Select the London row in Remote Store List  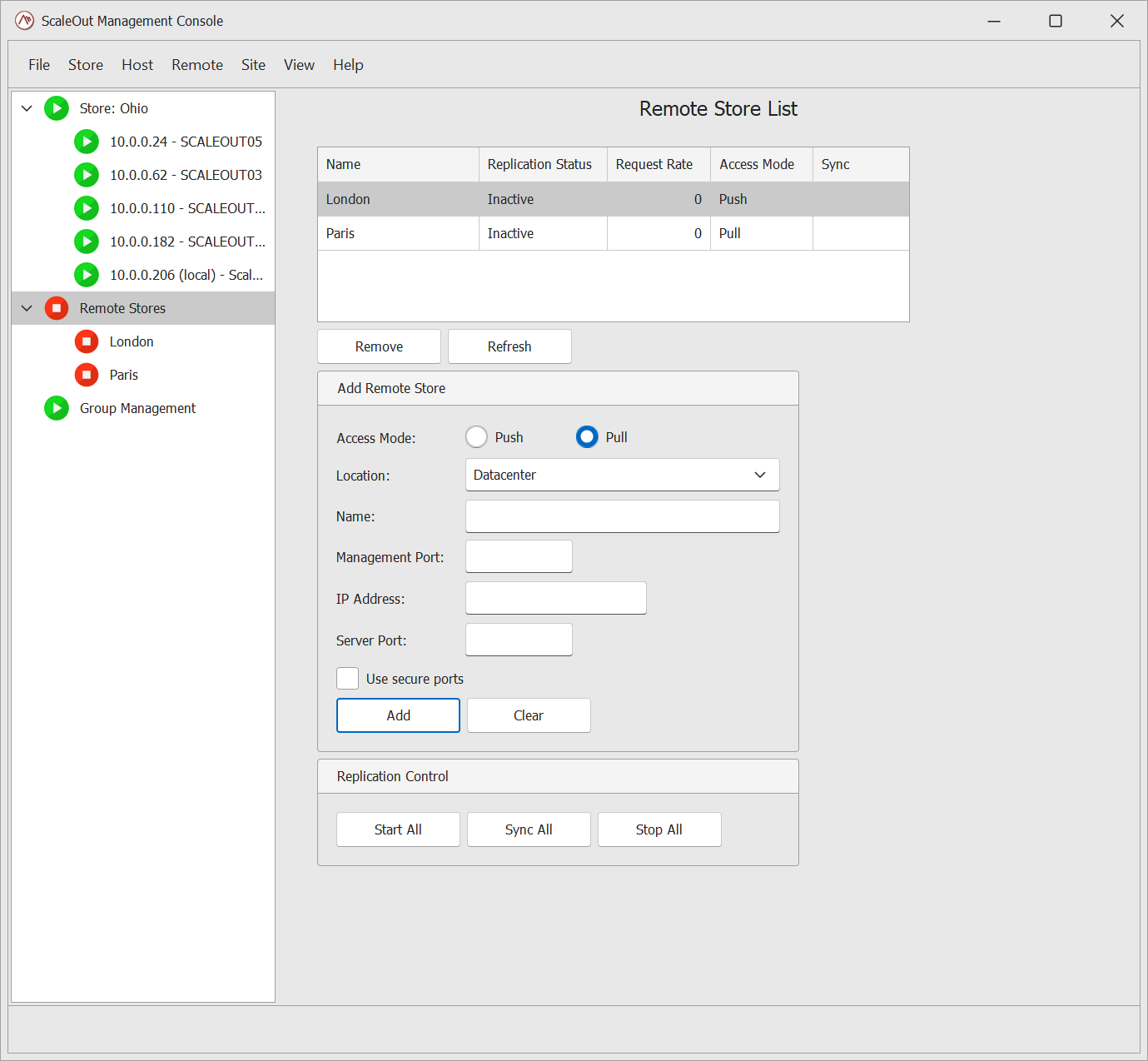pyautogui.click(x=613, y=199)
